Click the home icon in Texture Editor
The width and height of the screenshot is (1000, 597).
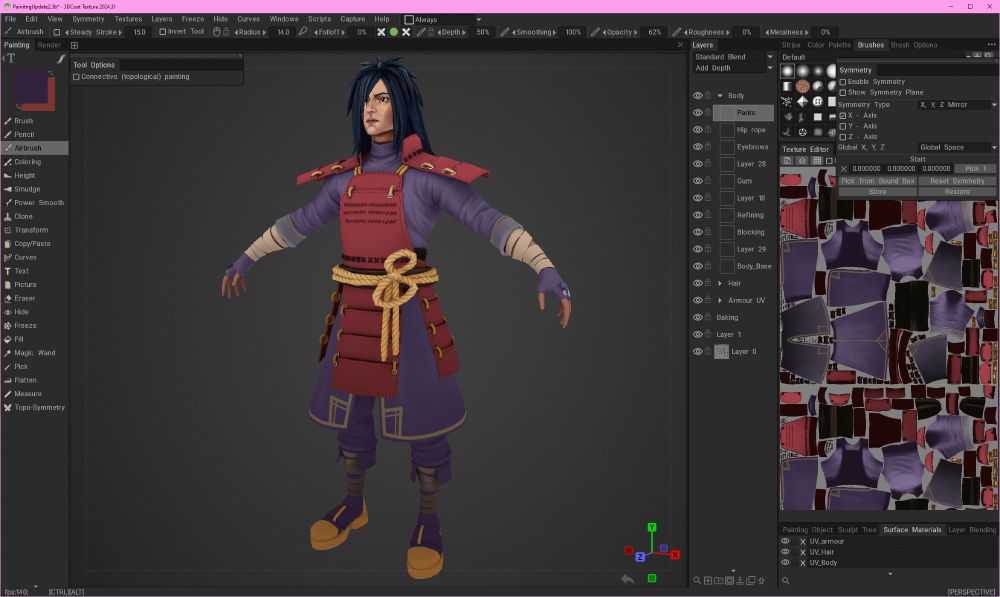pos(802,161)
